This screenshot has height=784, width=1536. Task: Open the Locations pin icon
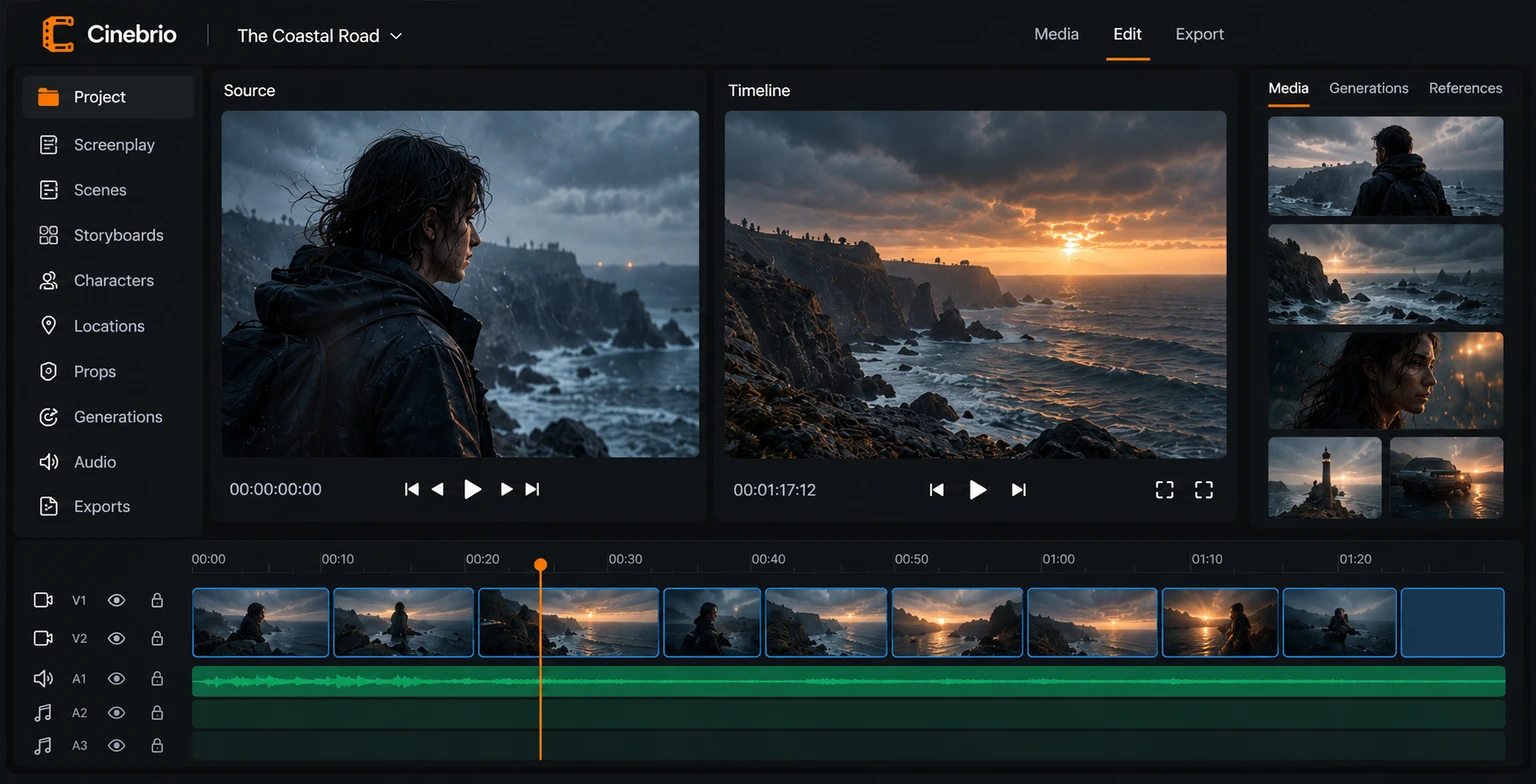[x=48, y=326]
